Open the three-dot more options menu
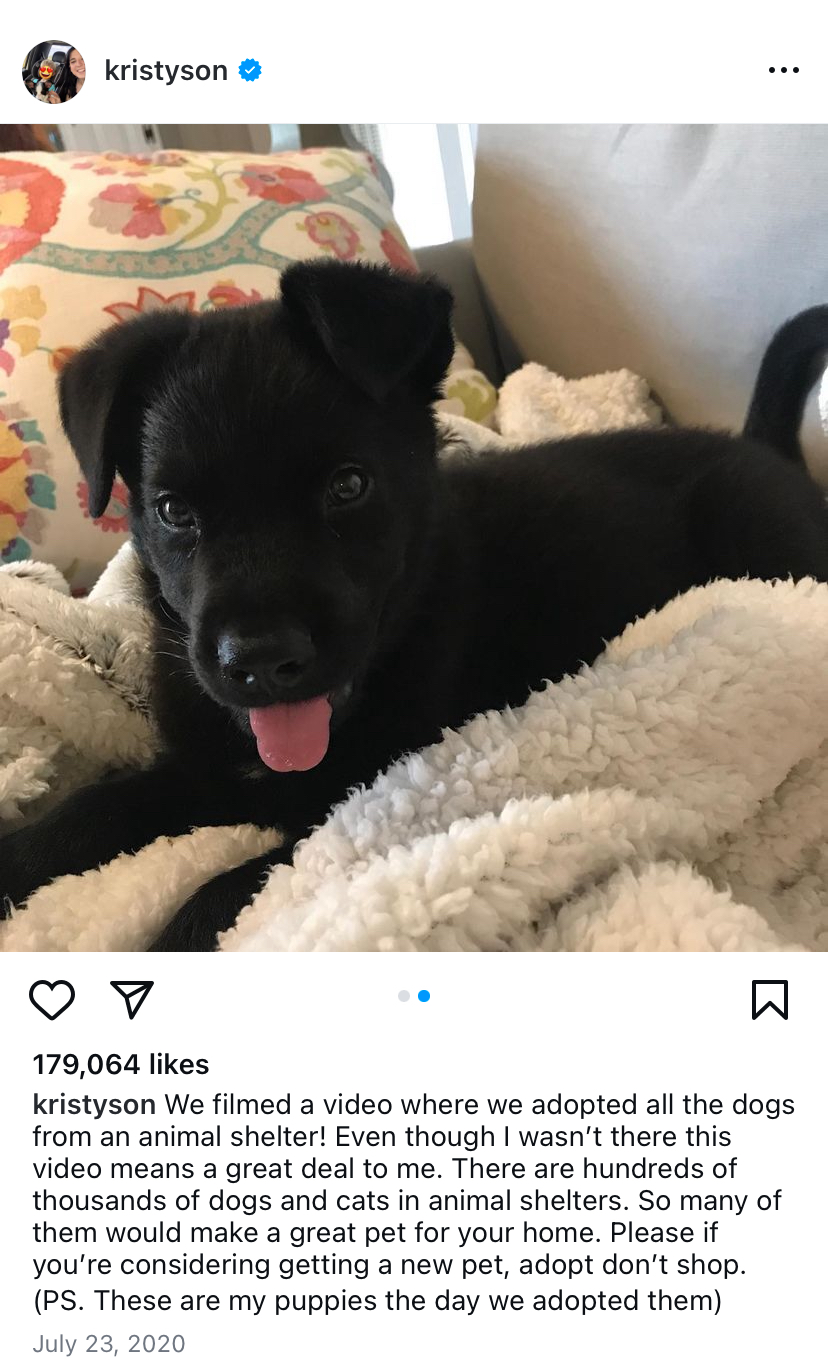 [783, 70]
